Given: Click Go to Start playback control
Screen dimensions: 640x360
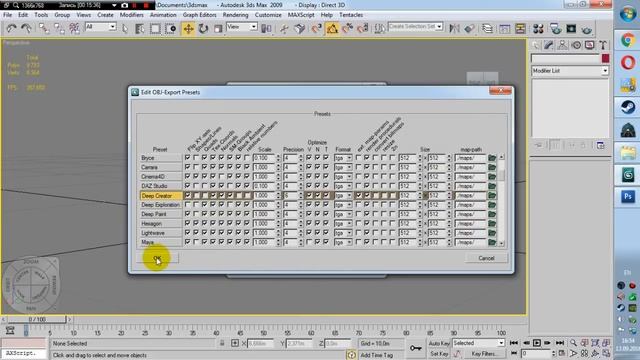Looking at the screenshot, I should click(x=514, y=343).
